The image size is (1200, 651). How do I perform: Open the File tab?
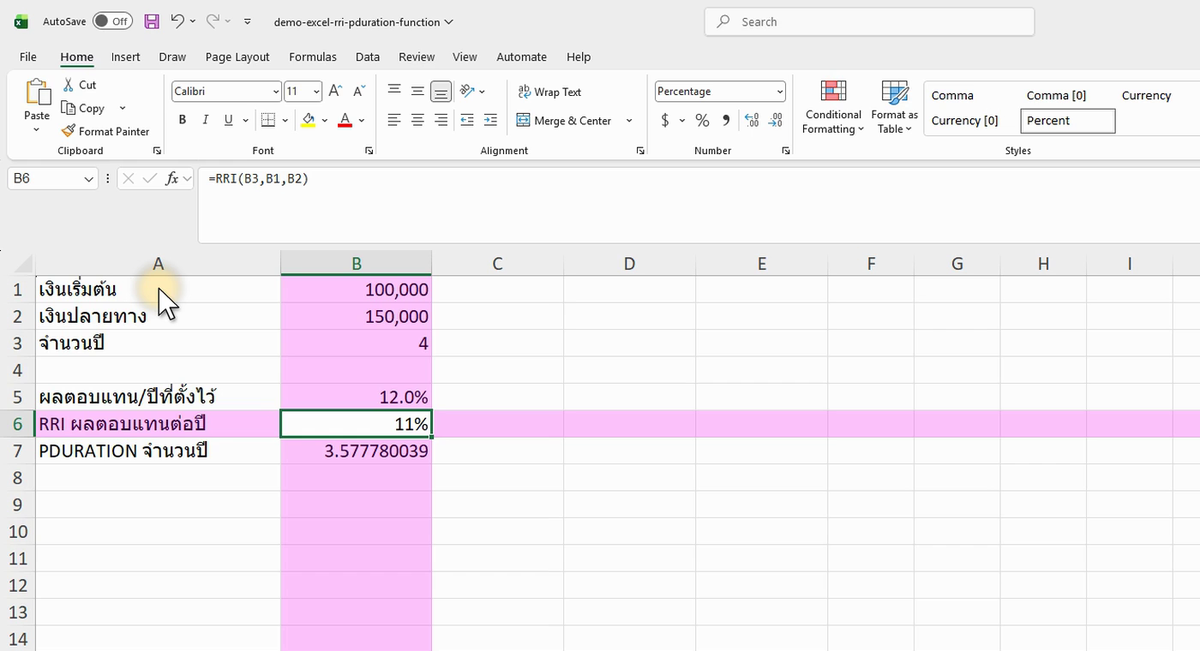[28, 57]
